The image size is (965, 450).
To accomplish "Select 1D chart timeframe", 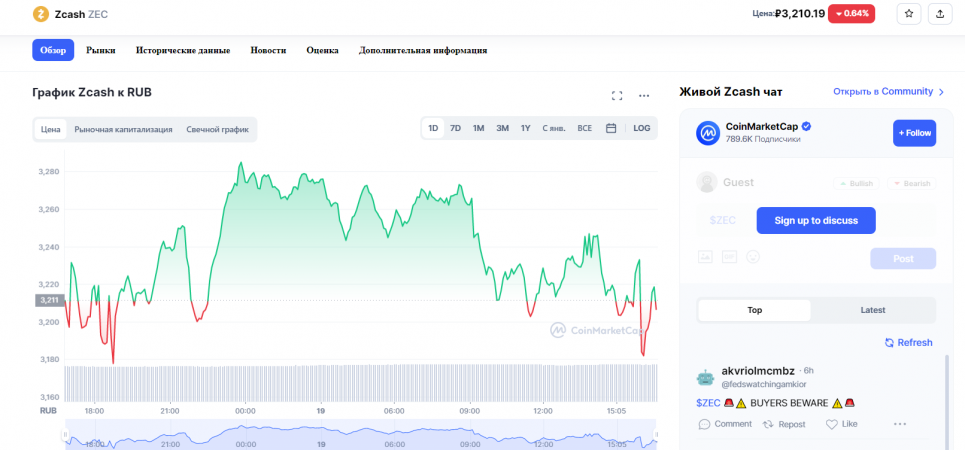I will (x=433, y=128).
